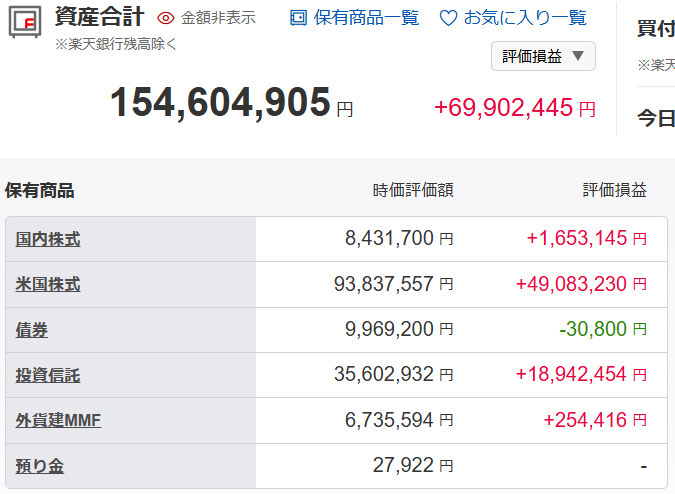Open the 投資信託 holdings link

click(x=48, y=375)
